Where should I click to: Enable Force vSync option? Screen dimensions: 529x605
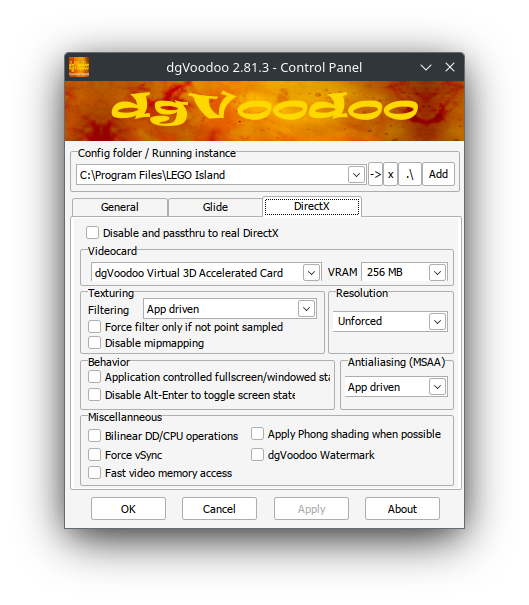click(95, 455)
